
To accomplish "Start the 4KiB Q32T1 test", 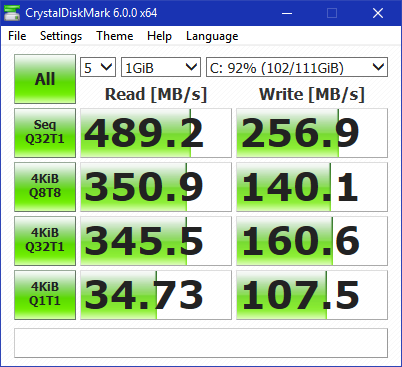I will click(x=45, y=241).
